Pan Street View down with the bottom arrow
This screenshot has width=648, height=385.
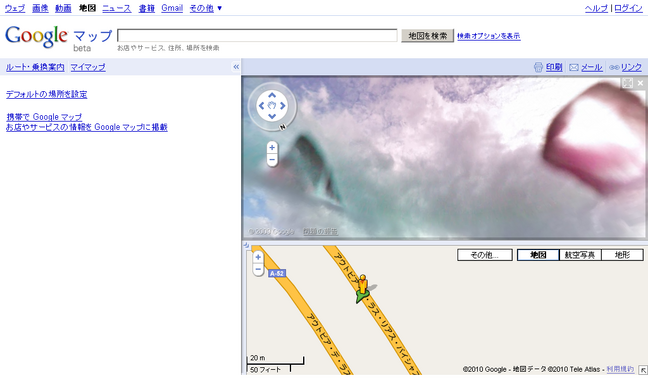pyautogui.click(x=272, y=116)
